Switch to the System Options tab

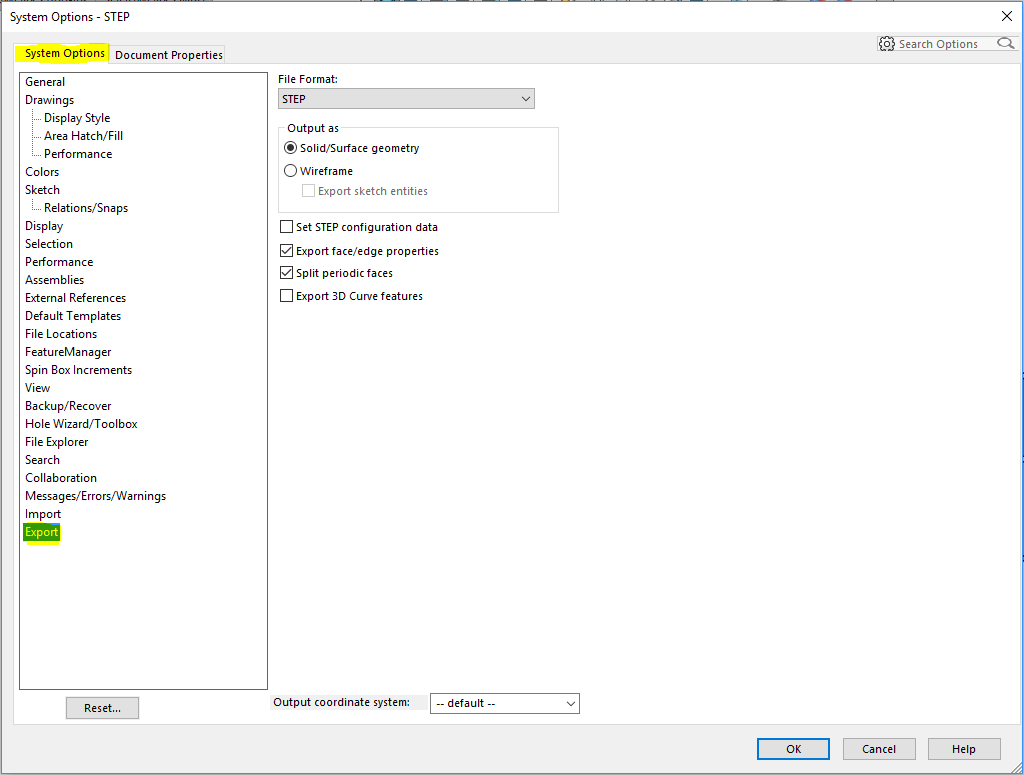(x=65, y=53)
